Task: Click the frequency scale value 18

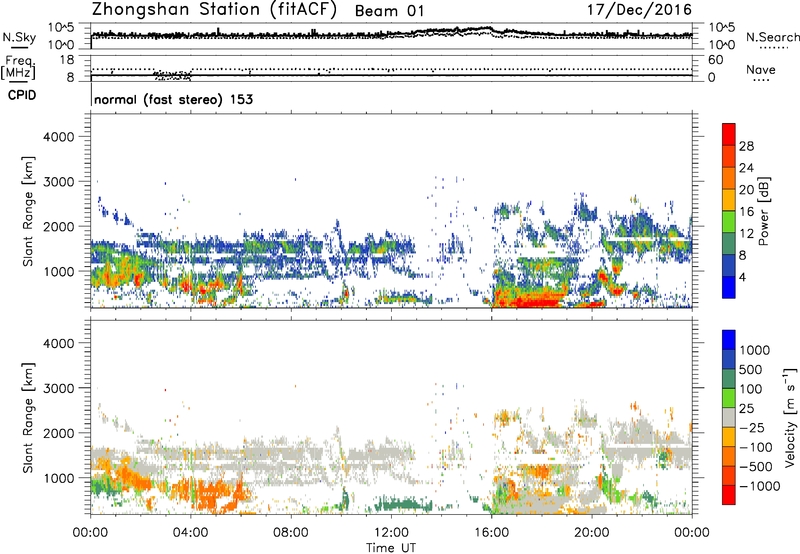Action: 67,60
